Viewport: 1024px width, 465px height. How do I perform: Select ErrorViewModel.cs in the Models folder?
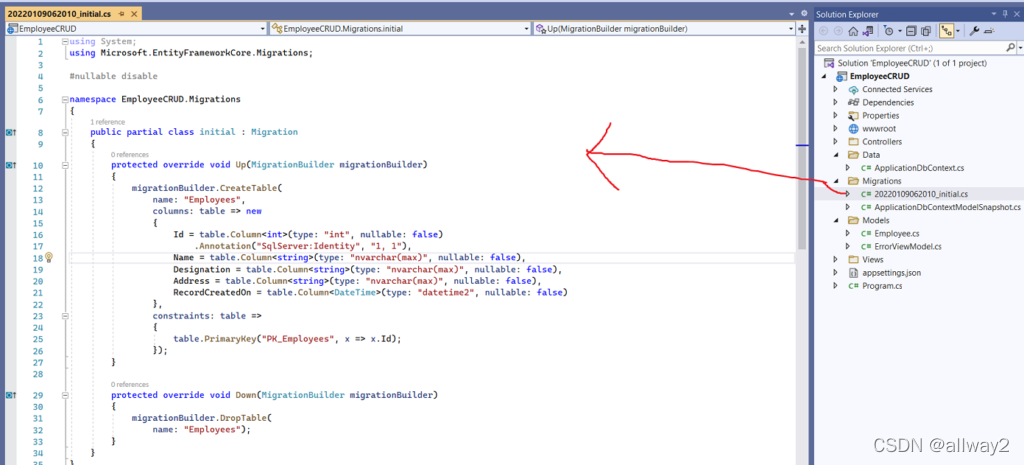pos(908,247)
